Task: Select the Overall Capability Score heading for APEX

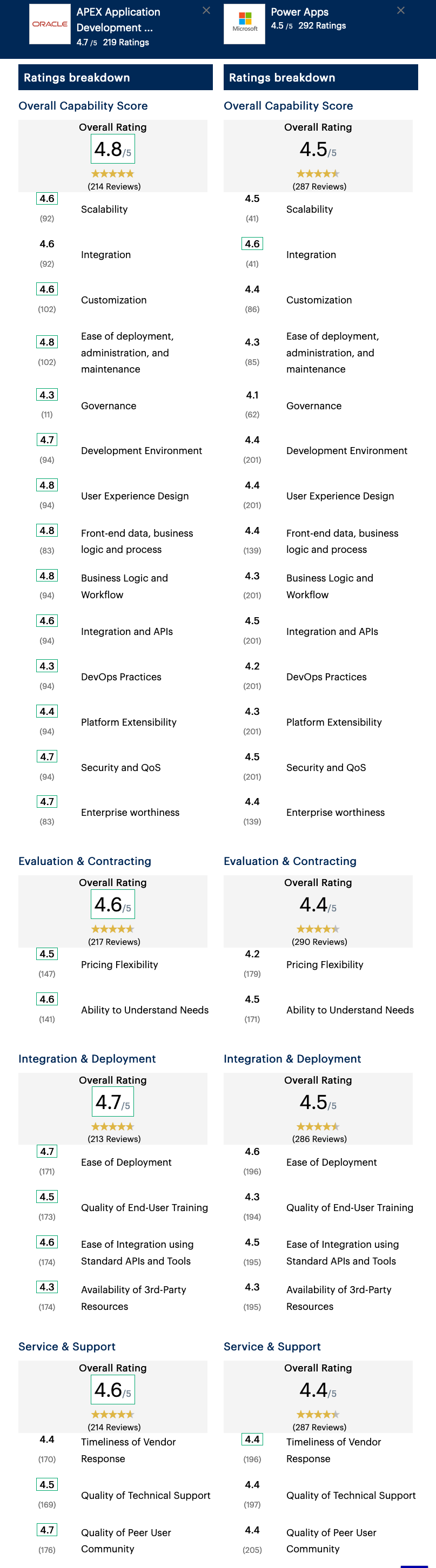Action: (83, 106)
